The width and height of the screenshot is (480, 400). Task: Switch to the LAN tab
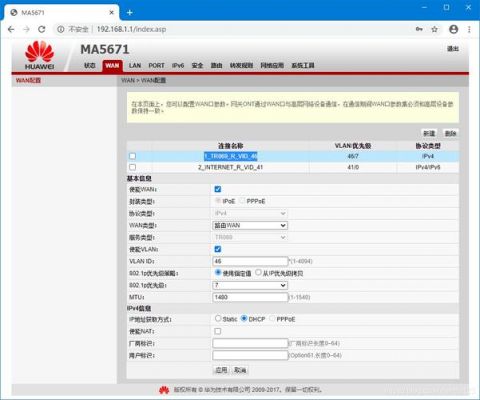click(135, 65)
